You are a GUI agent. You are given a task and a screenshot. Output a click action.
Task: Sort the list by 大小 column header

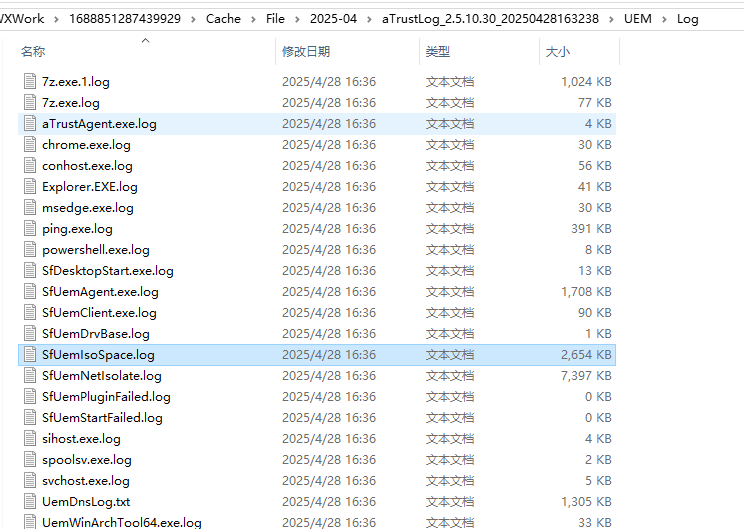point(557,51)
